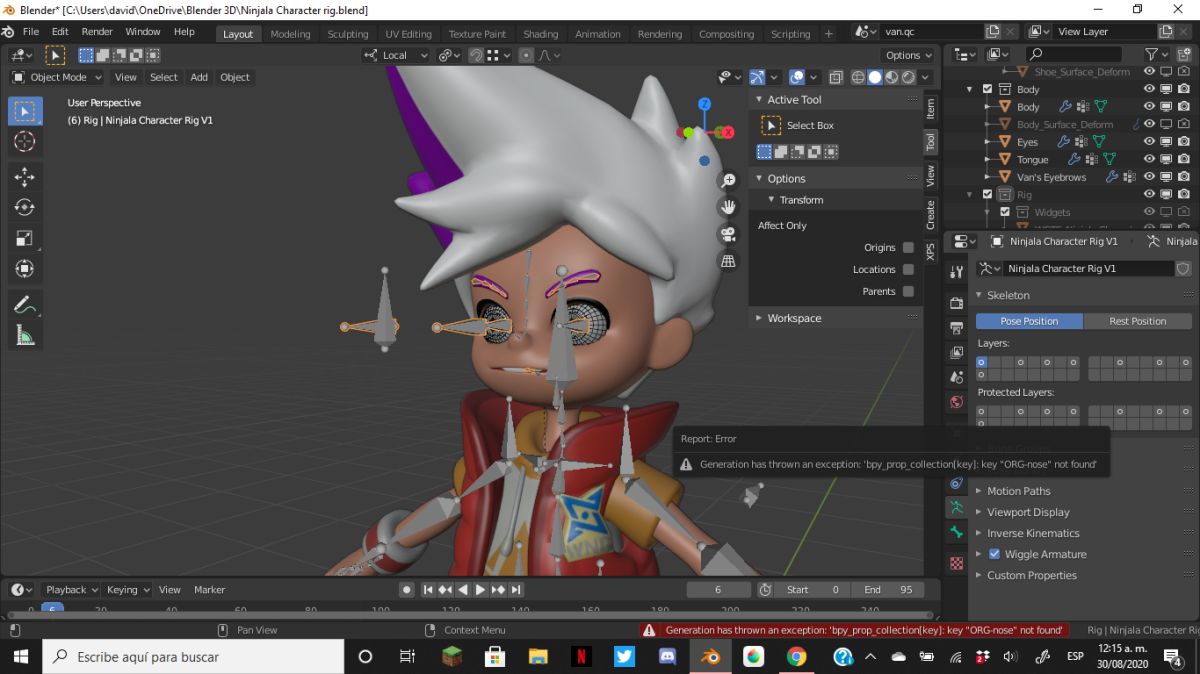Screen dimensions: 1200x674
Task: Activate the Transform tool
Action: (25, 268)
